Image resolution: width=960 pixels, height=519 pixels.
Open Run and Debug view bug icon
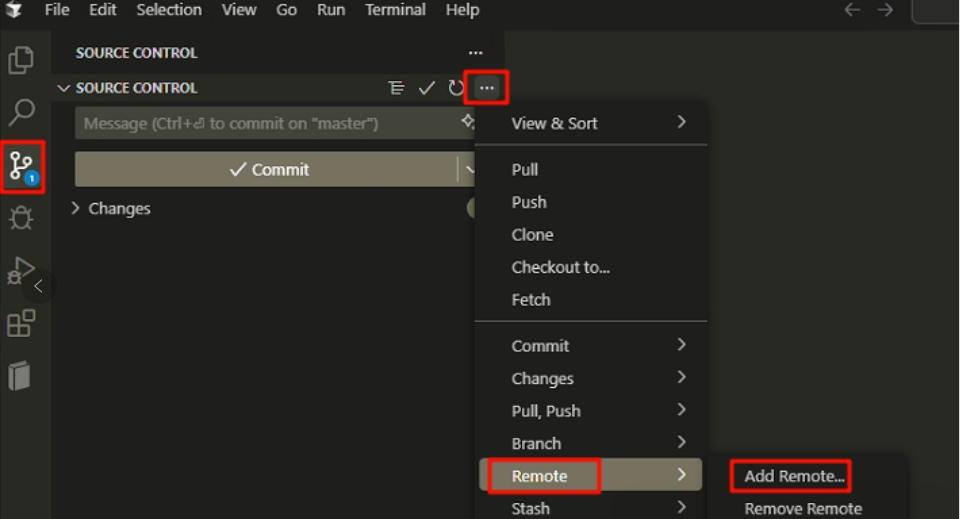(x=21, y=218)
